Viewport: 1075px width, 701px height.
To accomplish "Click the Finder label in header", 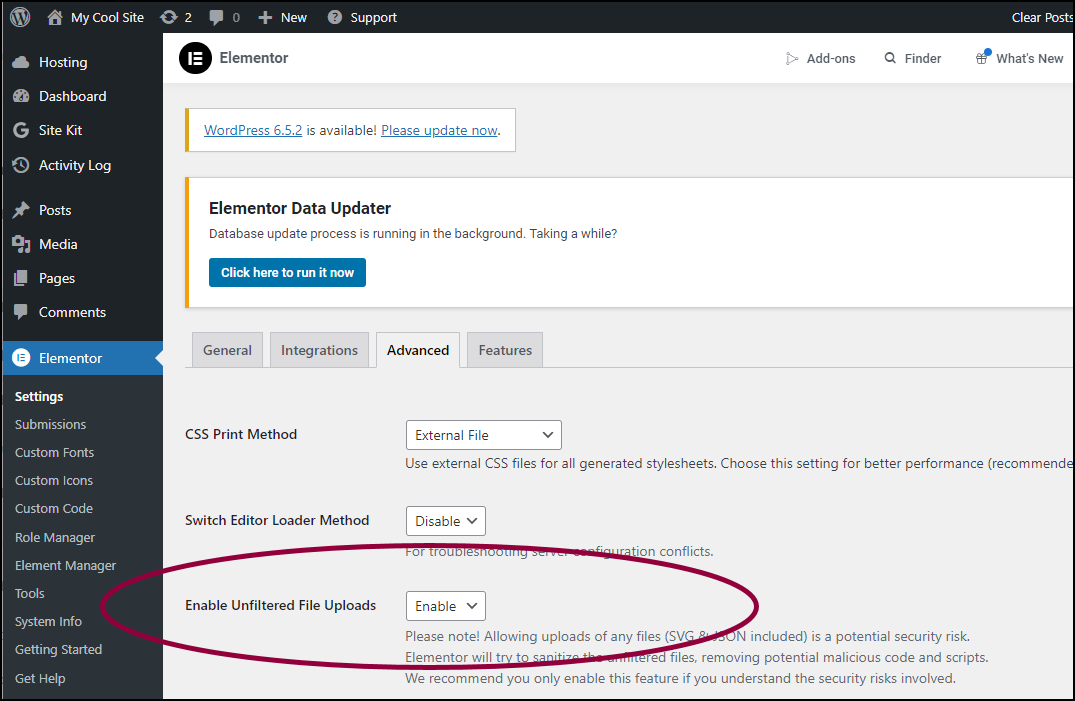I will pos(923,58).
